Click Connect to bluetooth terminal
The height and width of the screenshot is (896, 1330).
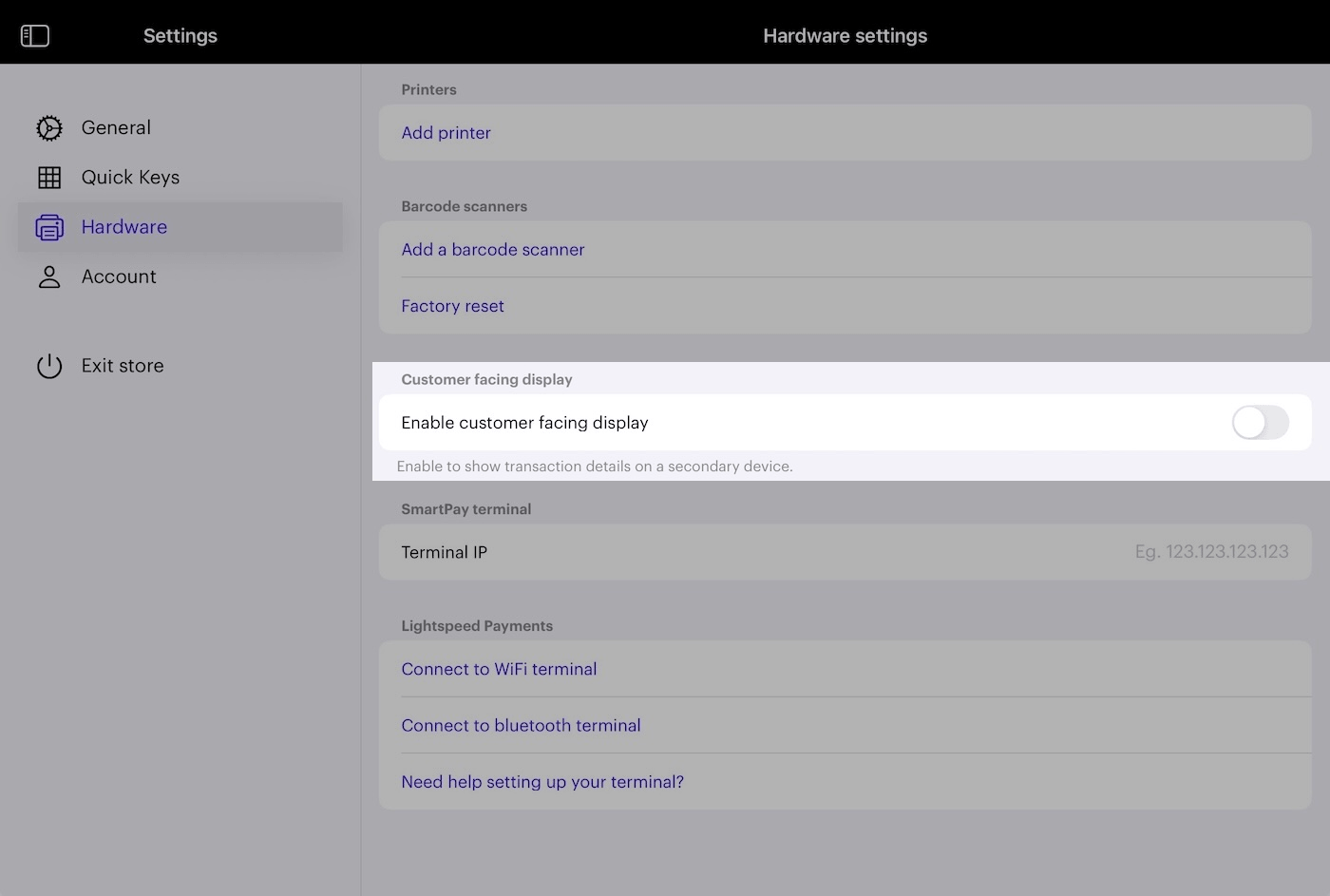tap(521, 725)
